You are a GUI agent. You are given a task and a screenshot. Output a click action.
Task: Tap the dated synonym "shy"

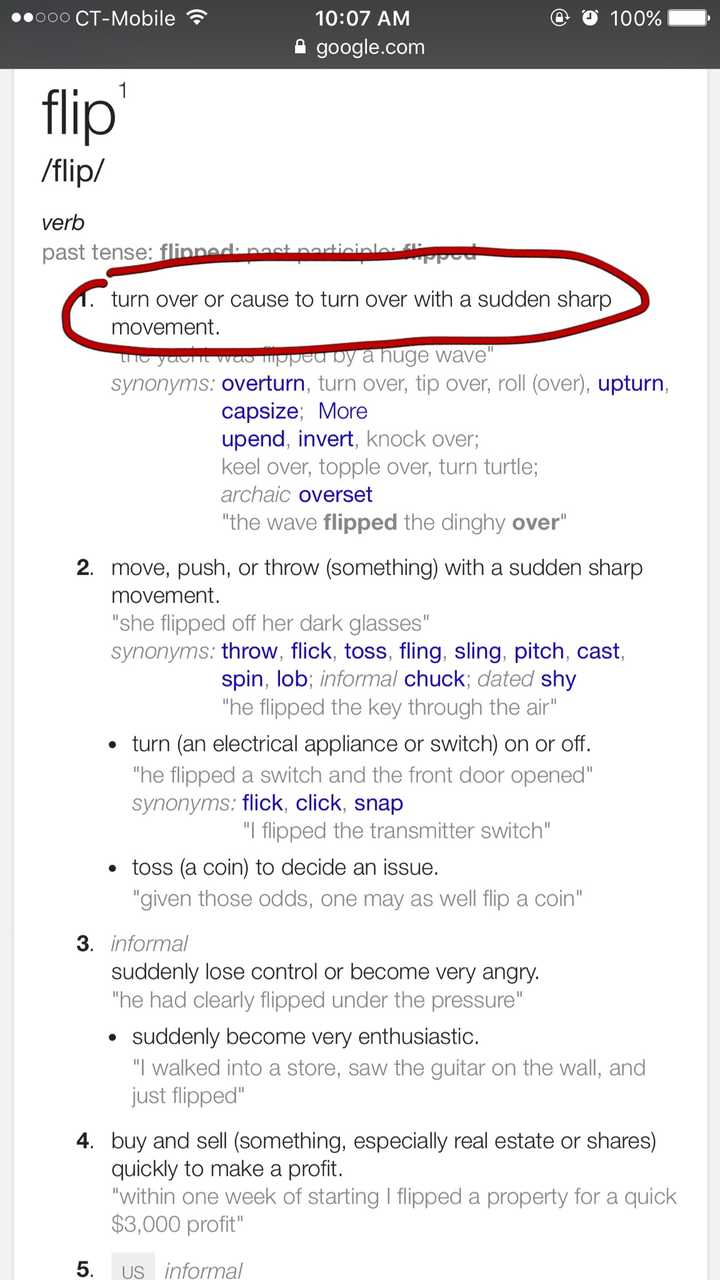tap(558, 679)
